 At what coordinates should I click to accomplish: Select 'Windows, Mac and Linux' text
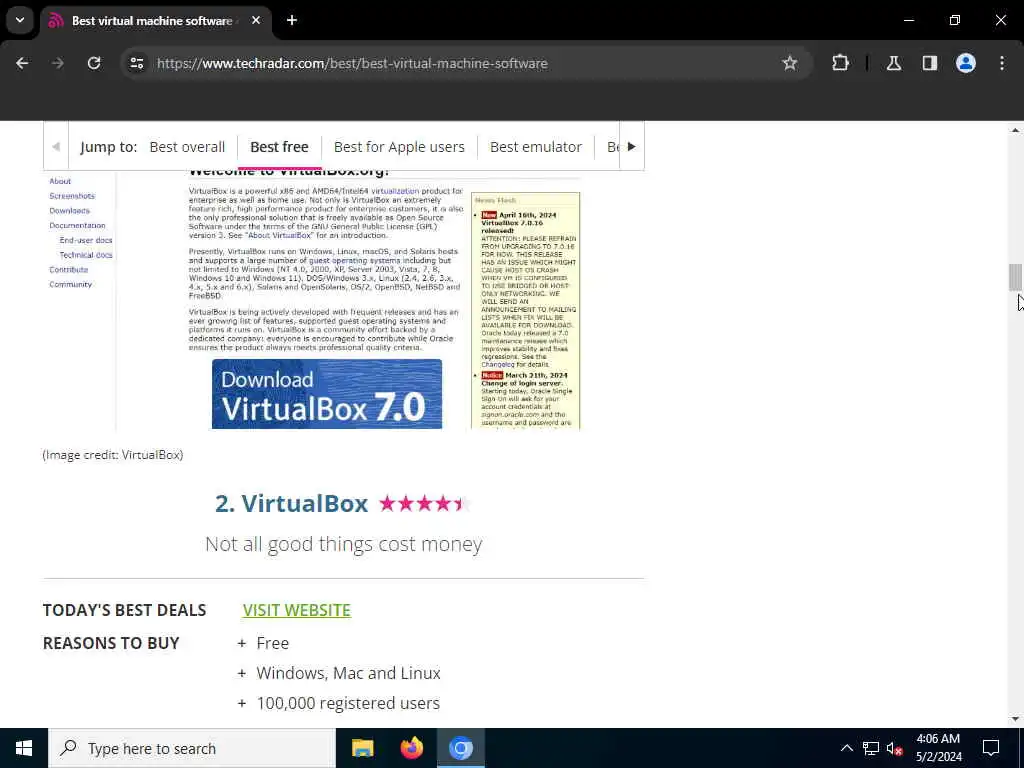pyautogui.click(x=348, y=673)
